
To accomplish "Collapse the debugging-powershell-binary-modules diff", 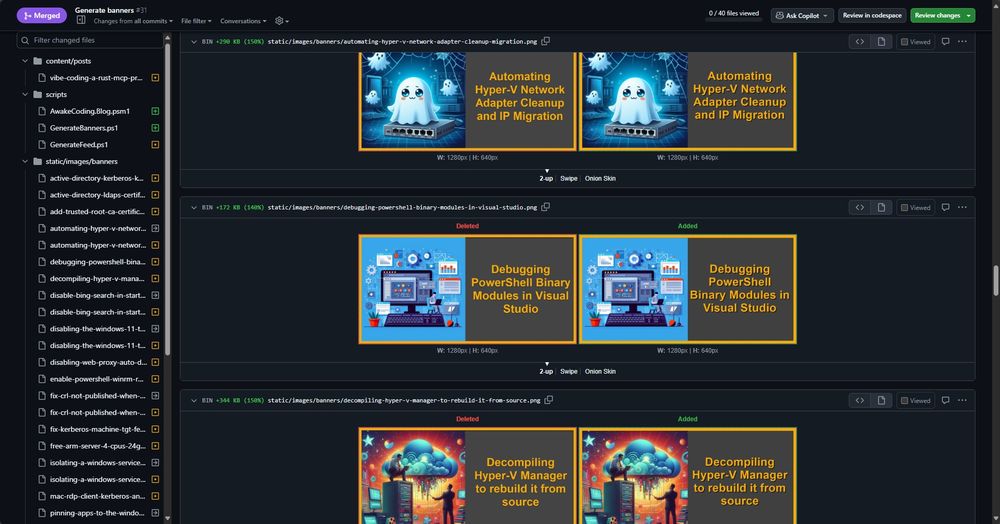I will [194, 207].
